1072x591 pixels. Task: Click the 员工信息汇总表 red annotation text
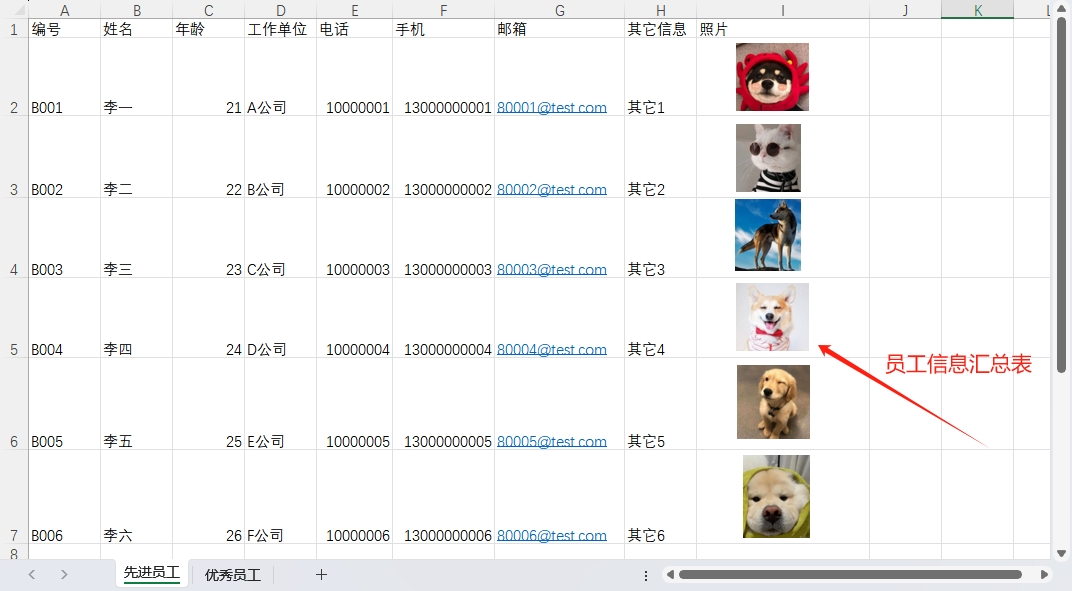(x=957, y=364)
